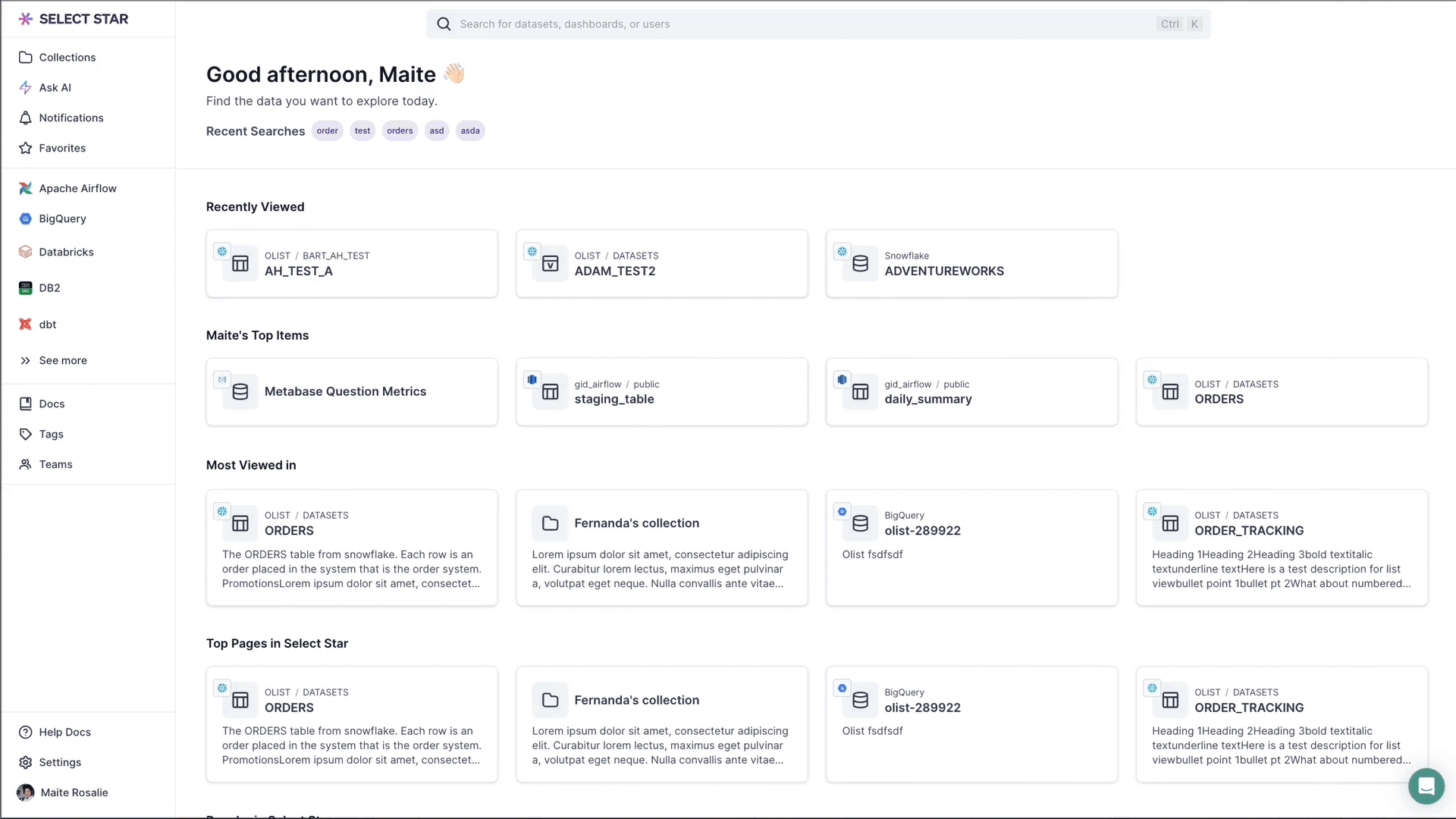
Task: Open Favorites in the sidebar
Action: coord(62,149)
